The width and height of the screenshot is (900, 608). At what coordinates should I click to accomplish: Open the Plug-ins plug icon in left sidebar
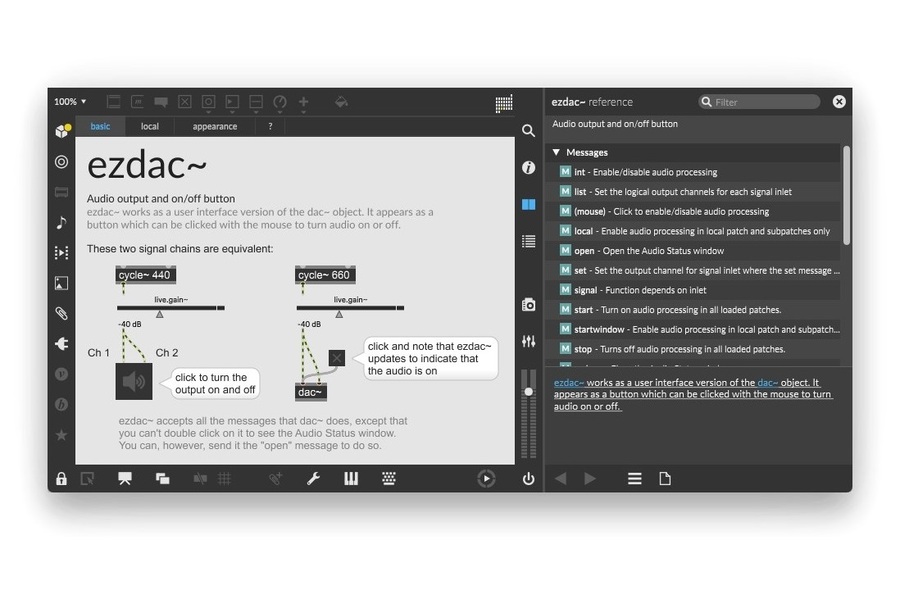pyautogui.click(x=61, y=343)
